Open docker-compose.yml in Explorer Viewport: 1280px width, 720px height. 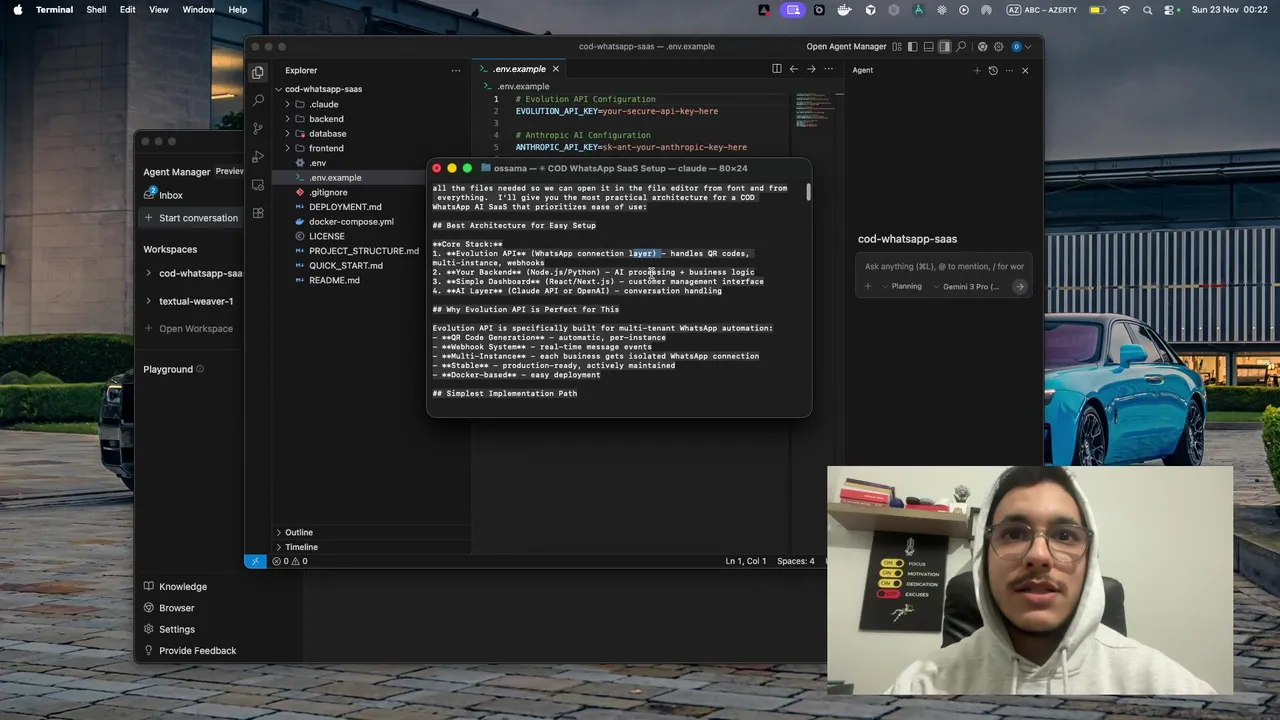coord(351,222)
